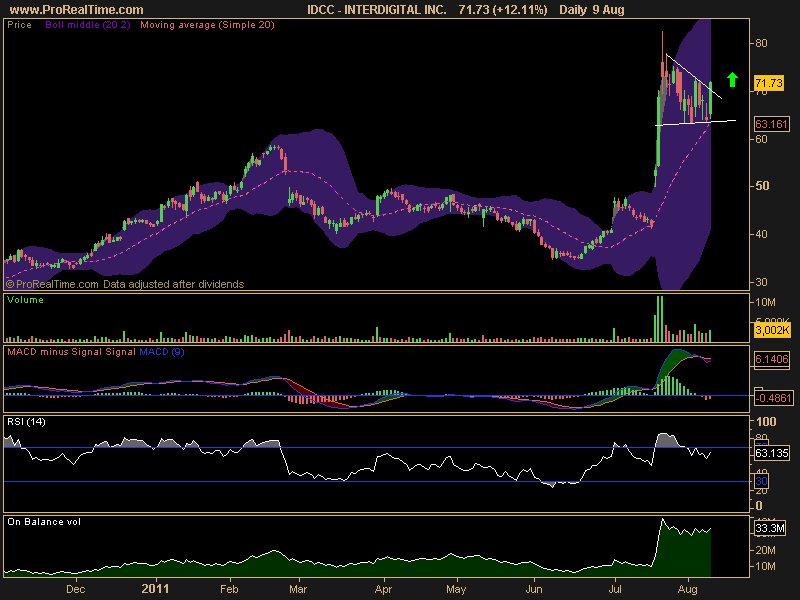800x600 pixels.
Task: Click the -0.4861 histogram value tag
Action: point(773,398)
